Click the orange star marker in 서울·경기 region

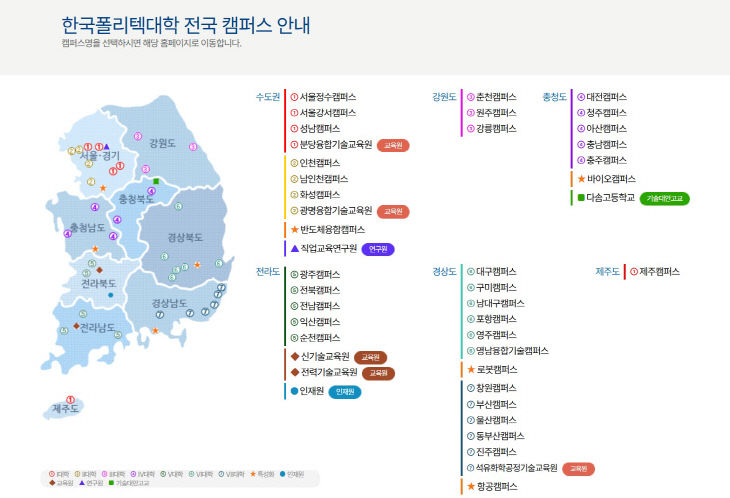point(103,188)
